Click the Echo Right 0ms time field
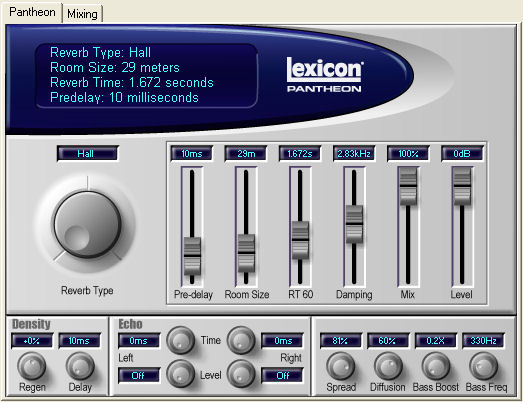Screen dimensions: 523x402 pos(282,341)
